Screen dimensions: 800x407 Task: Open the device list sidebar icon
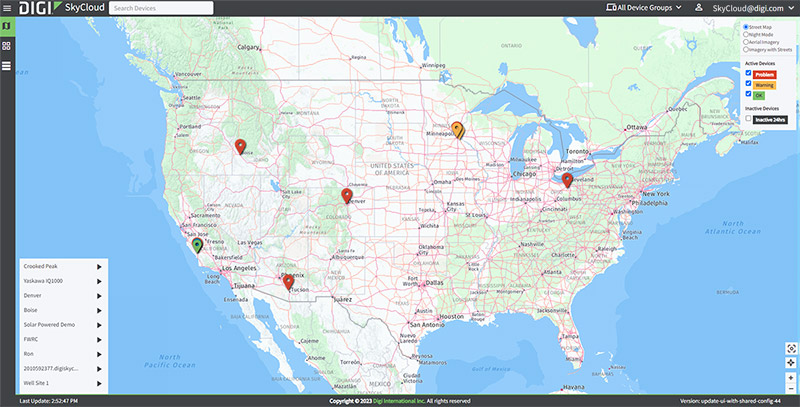pyautogui.click(x=6, y=66)
